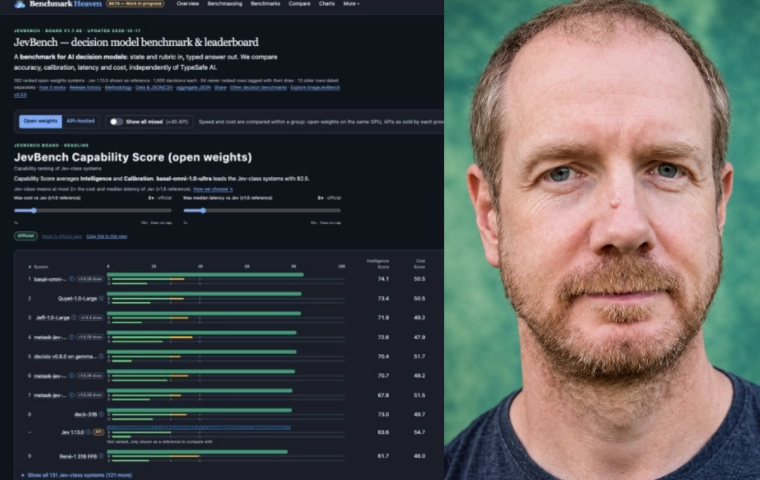The height and width of the screenshot is (480, 760).
Task: Select the API-hosted segment
Action: point(80,121)
